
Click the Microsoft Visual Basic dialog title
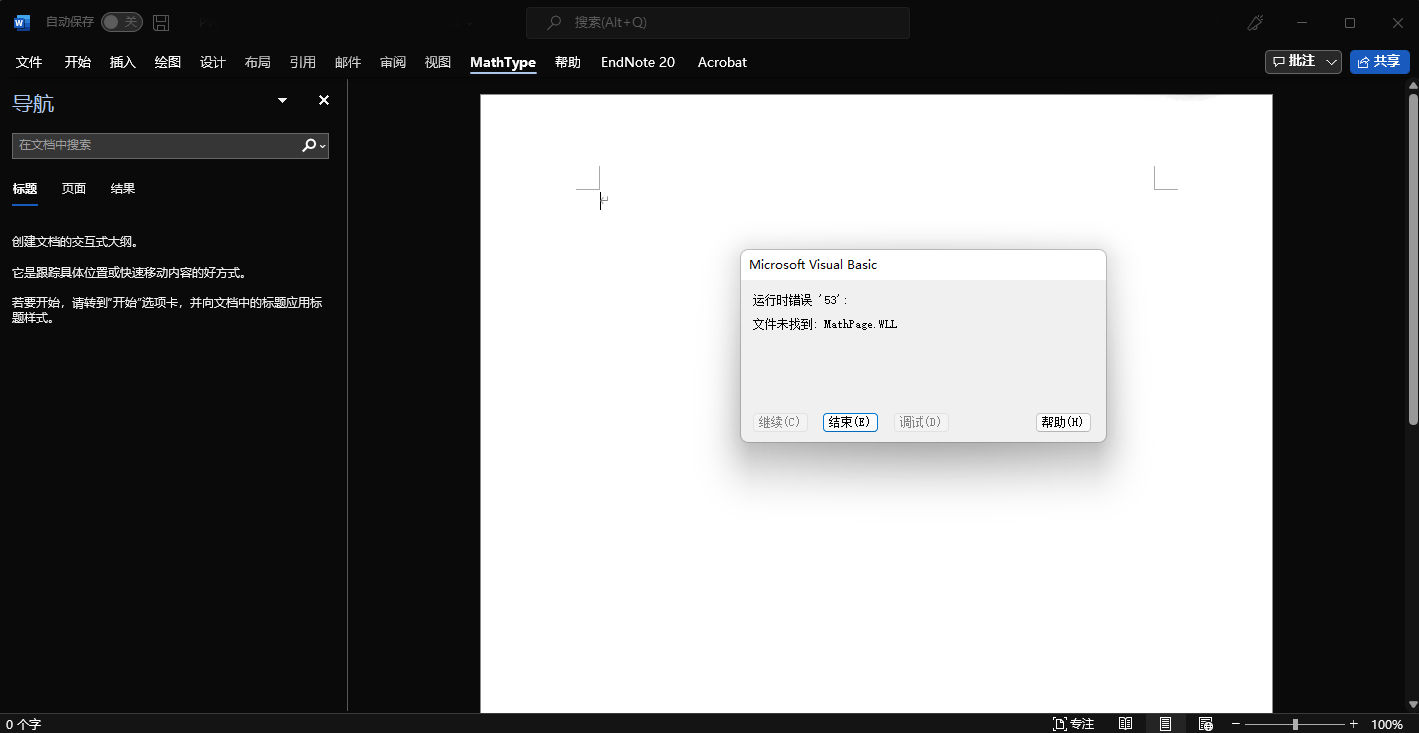(x=813, y=265)
